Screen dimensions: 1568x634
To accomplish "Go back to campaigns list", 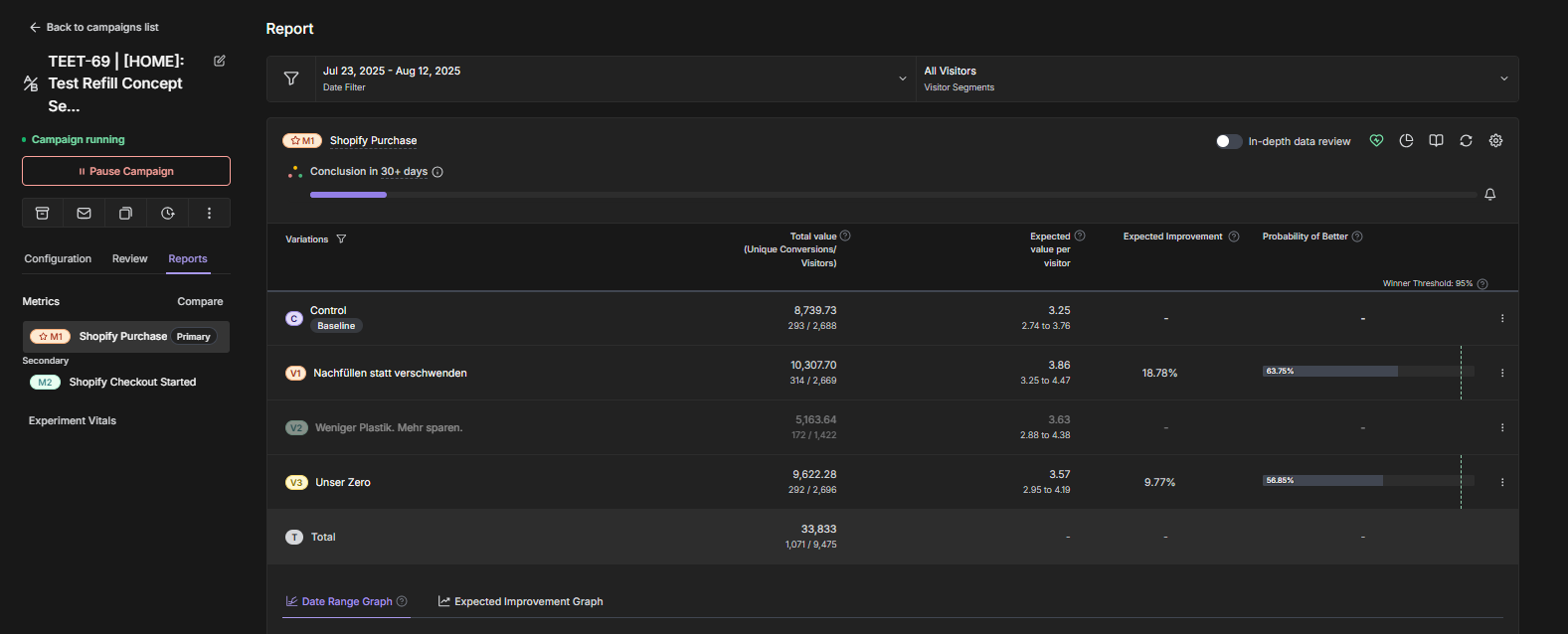I will pyautogui.click(x=93, y=27).
